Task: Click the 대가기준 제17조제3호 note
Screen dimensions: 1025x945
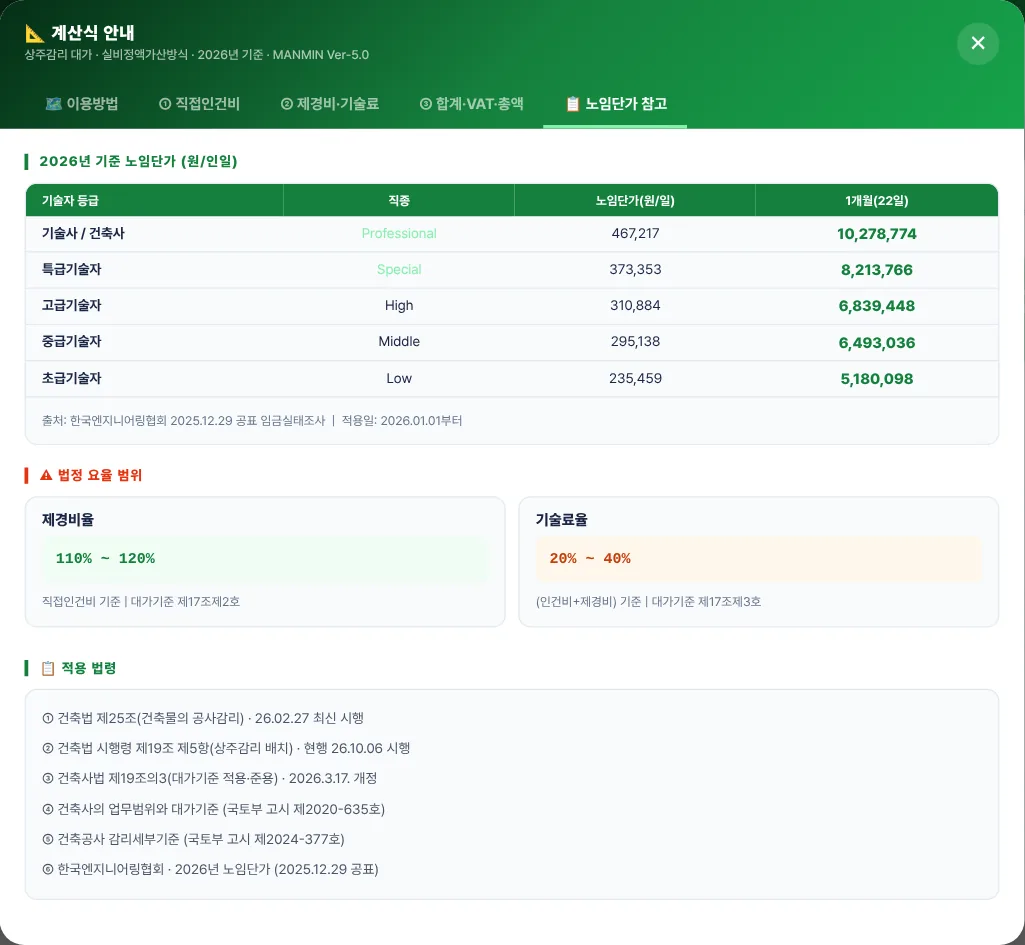Action: 648,601
